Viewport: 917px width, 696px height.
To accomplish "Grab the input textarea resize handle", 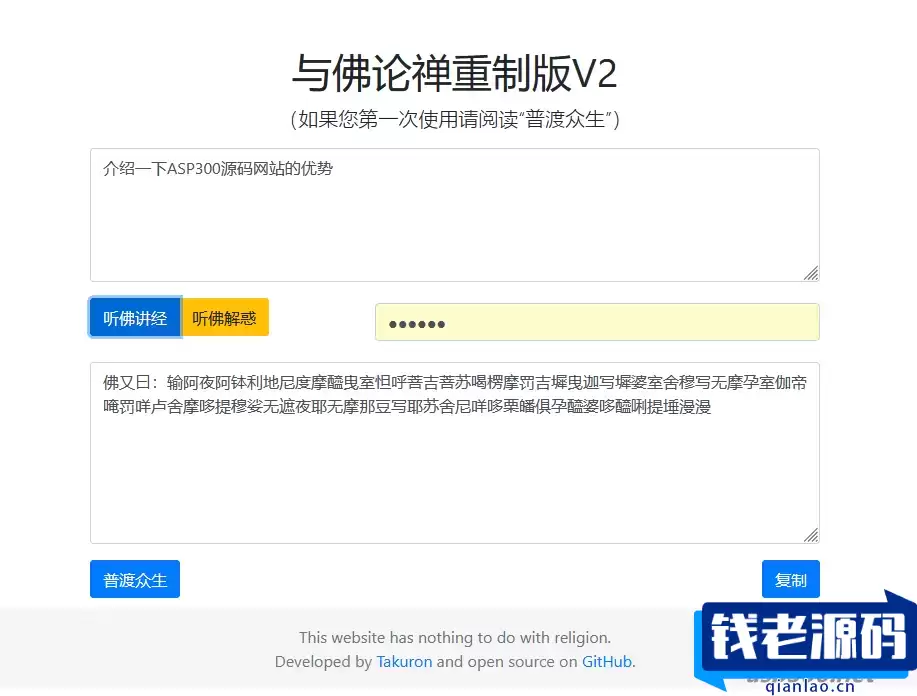I will coord(811,273).
